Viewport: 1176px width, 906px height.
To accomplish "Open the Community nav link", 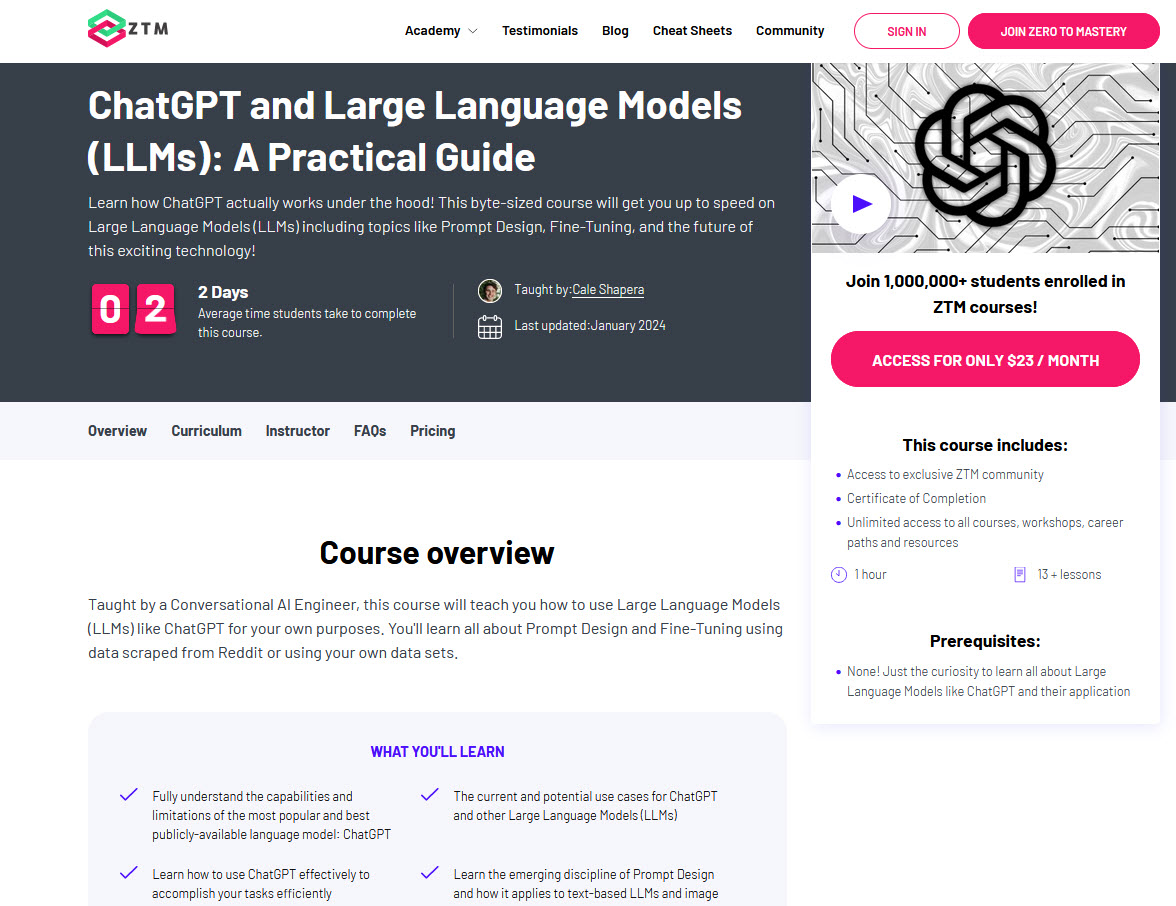I will (790, 31).
